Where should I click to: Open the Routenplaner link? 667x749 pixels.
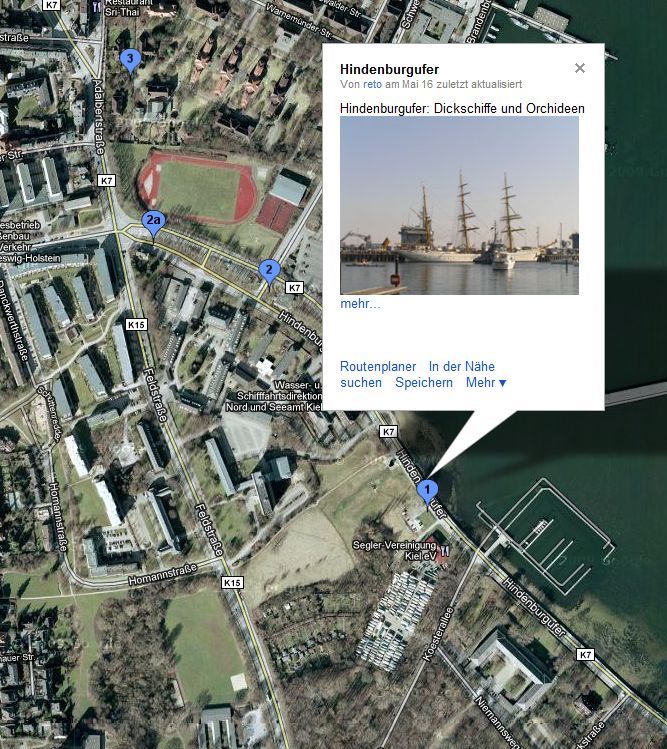(x=378, y=366)
